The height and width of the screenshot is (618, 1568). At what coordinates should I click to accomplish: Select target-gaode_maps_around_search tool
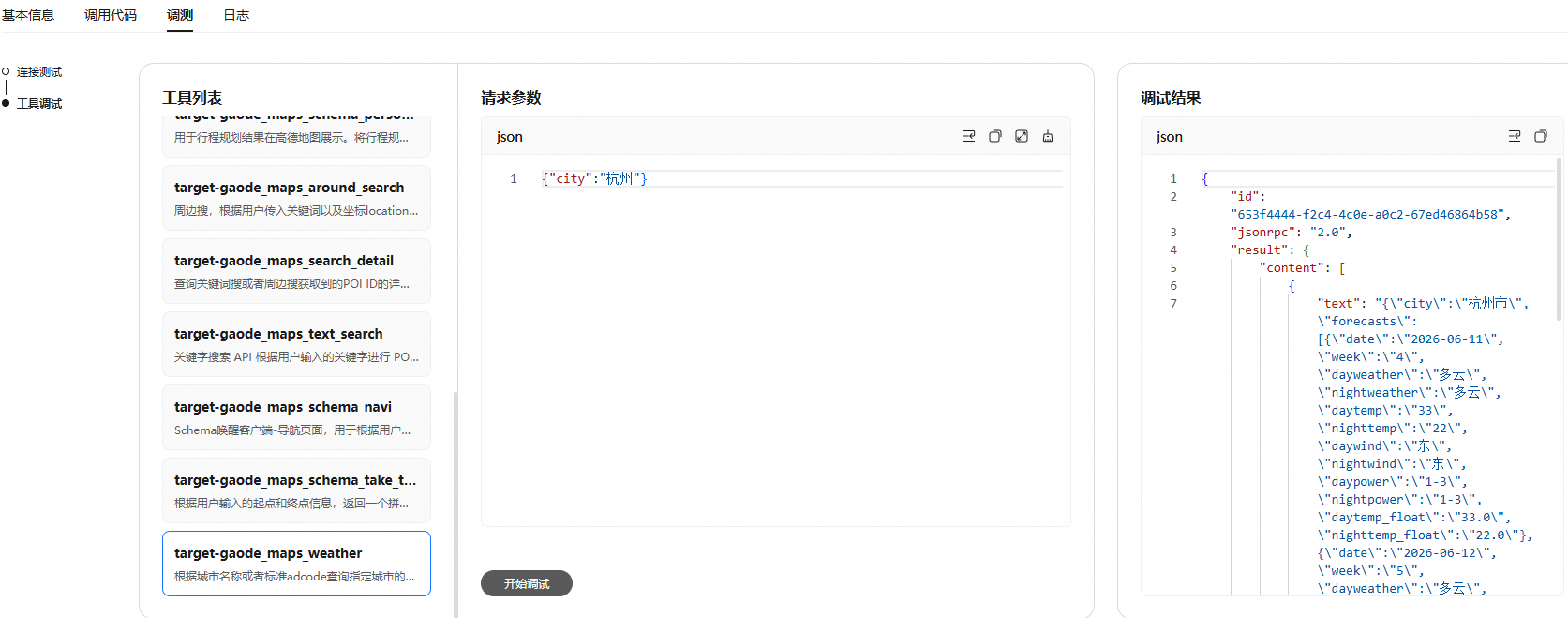(x=296, y=198)
